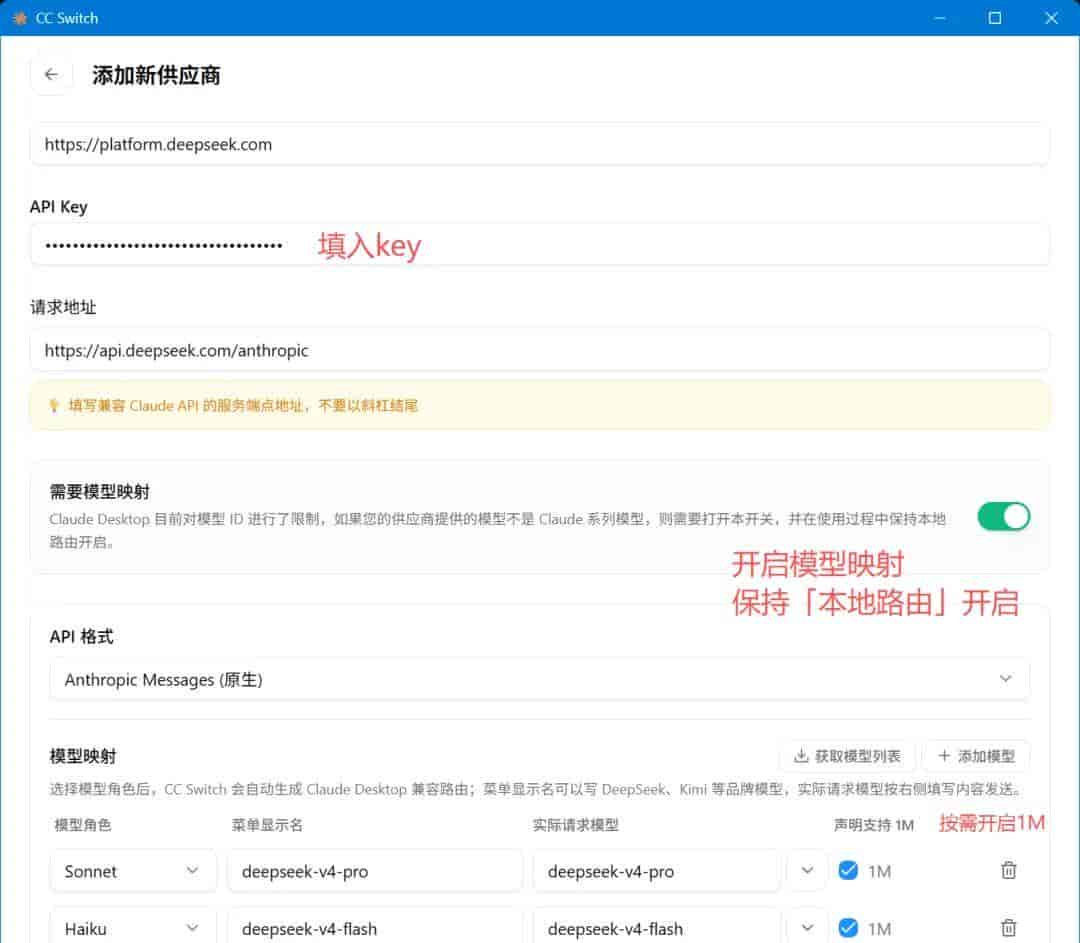This screenshot has height=943, width=1080.
Task: Click the yellow Claude API endpoint hint
Action: (x=539, y=406)
